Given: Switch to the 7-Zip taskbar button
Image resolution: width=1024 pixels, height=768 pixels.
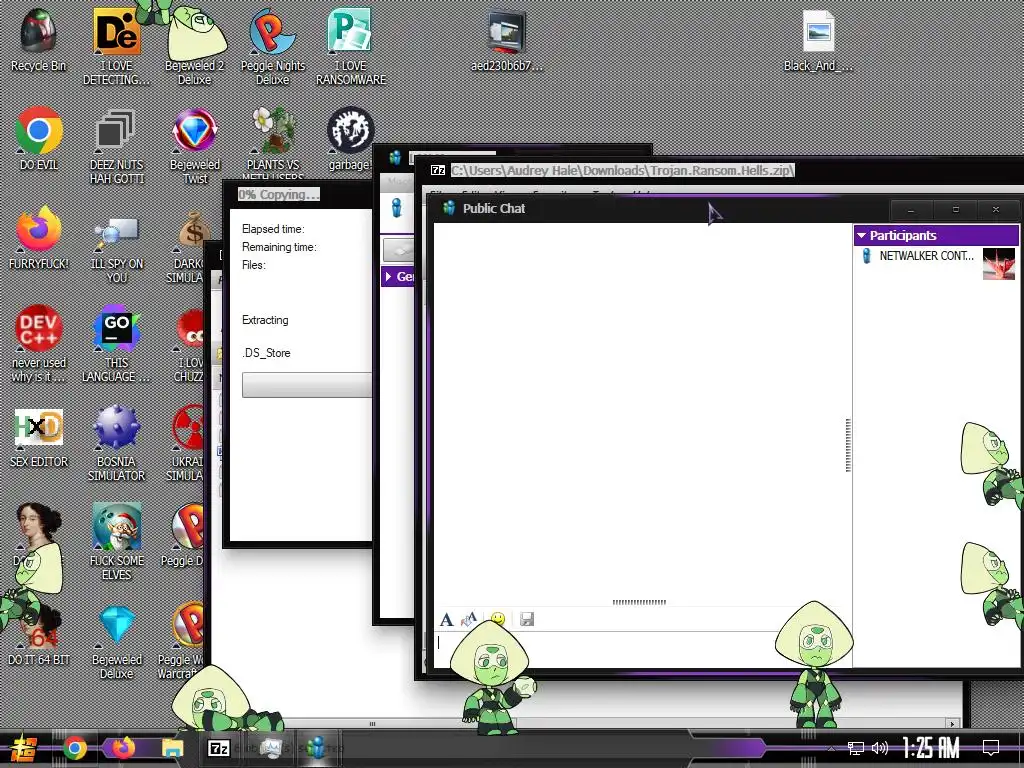Looking at the screenshot, I should click(x=219, y=748).
